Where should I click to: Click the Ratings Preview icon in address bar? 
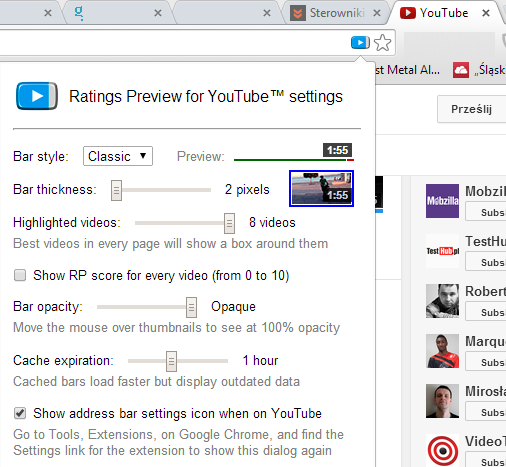pos(360,43)
